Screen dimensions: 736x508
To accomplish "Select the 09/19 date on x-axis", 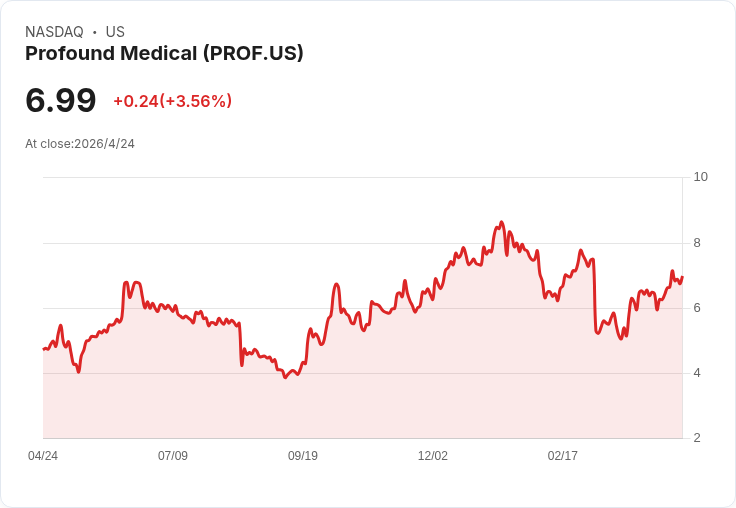I will [x=303, y=456].
